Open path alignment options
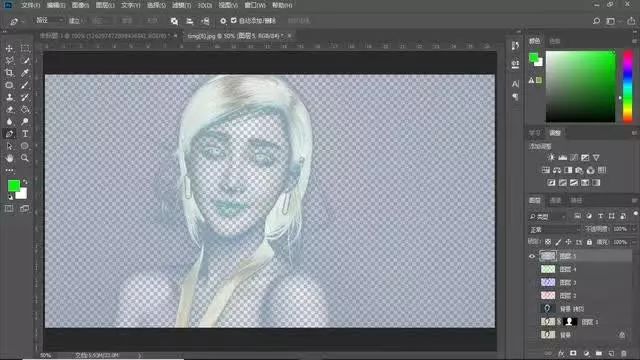This screenshot has width=640, height=360. click(189, 21)
